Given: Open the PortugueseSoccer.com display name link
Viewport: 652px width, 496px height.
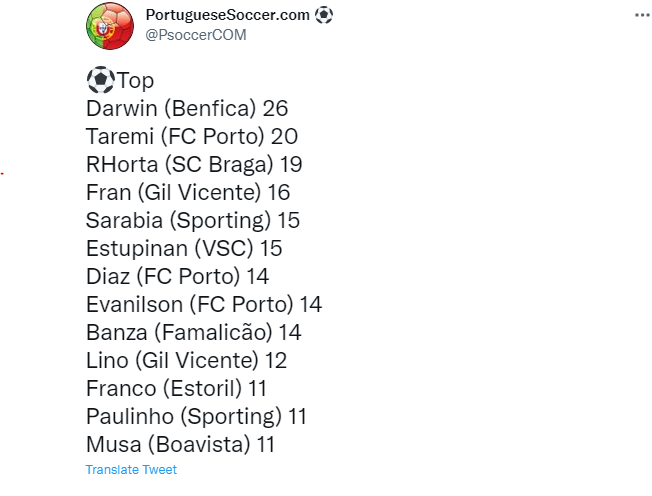Looking at the screenshot, I should [227, 15].
